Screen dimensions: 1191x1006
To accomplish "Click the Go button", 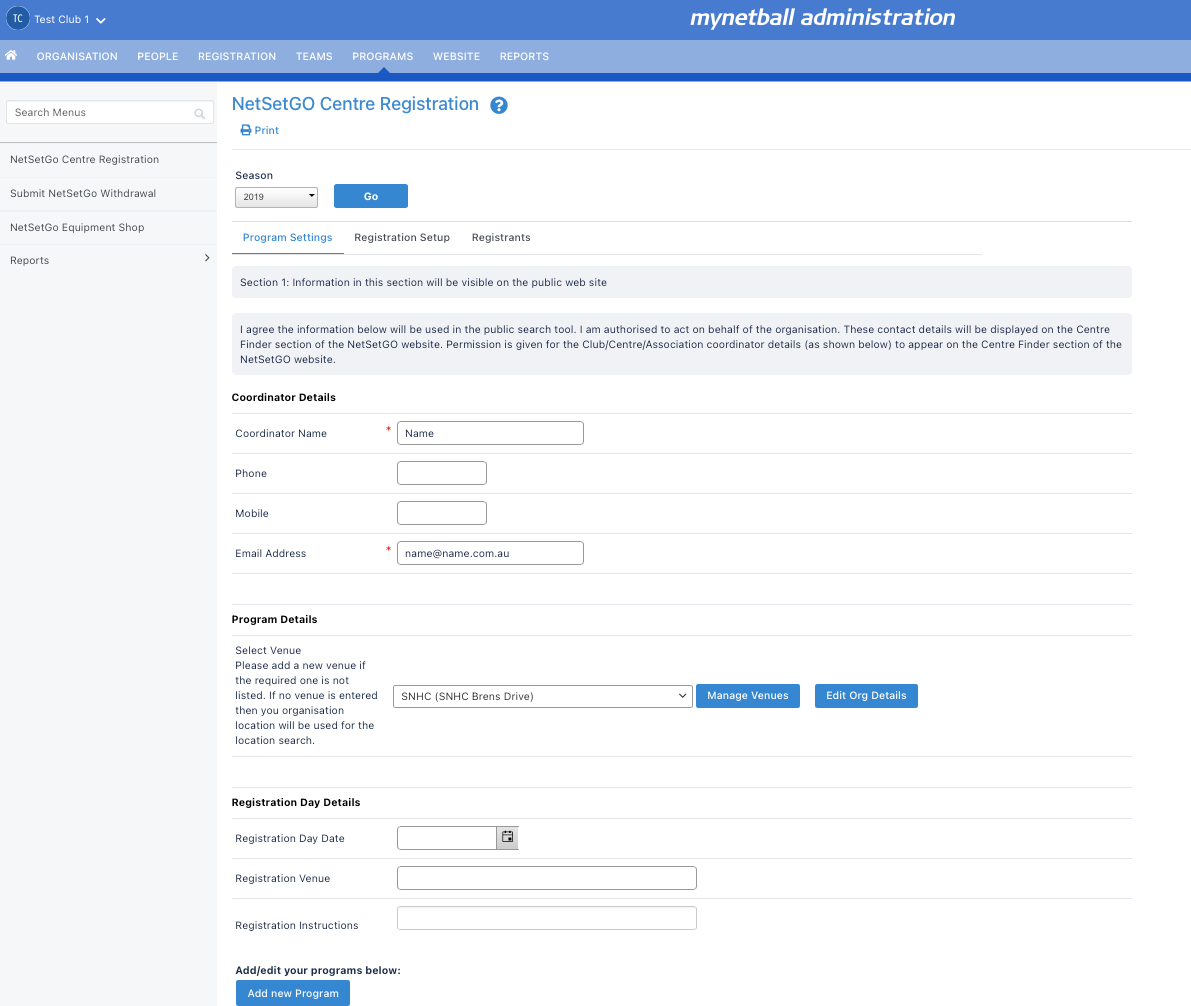I will [371, 196].
